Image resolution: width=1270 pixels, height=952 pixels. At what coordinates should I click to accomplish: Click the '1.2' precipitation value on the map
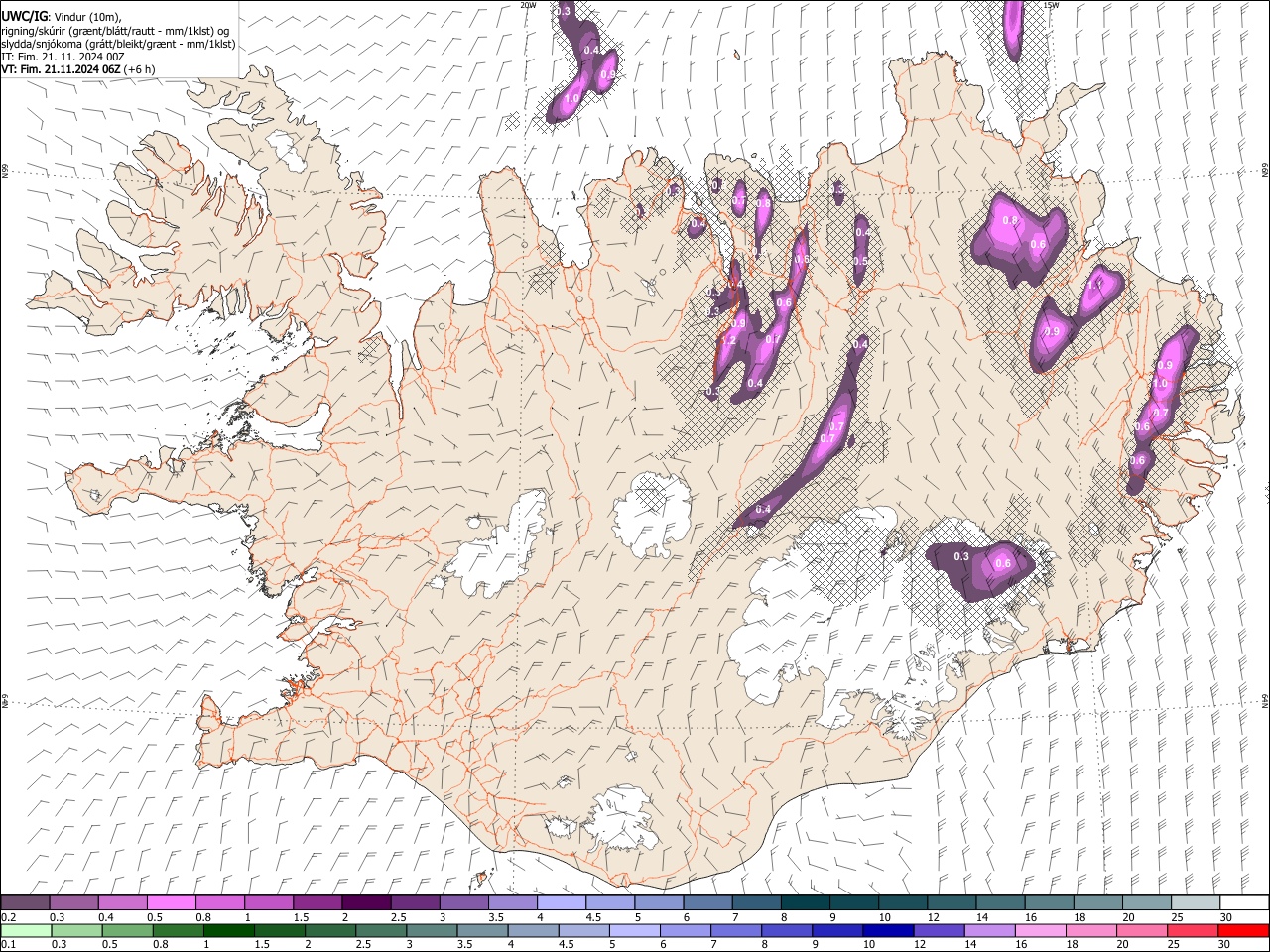728,340
